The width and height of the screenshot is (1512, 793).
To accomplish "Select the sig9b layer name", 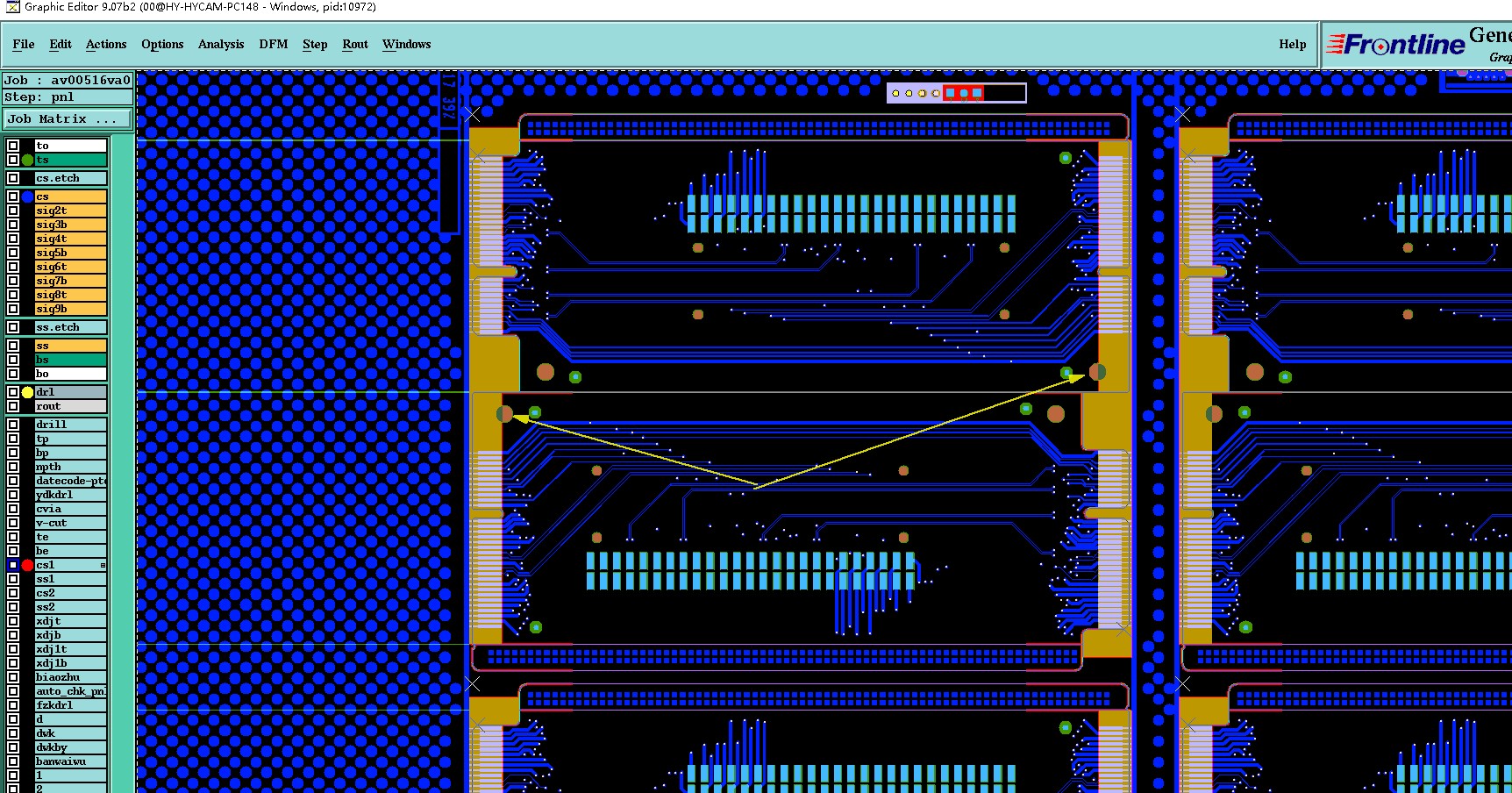I will tap(70, 309).
